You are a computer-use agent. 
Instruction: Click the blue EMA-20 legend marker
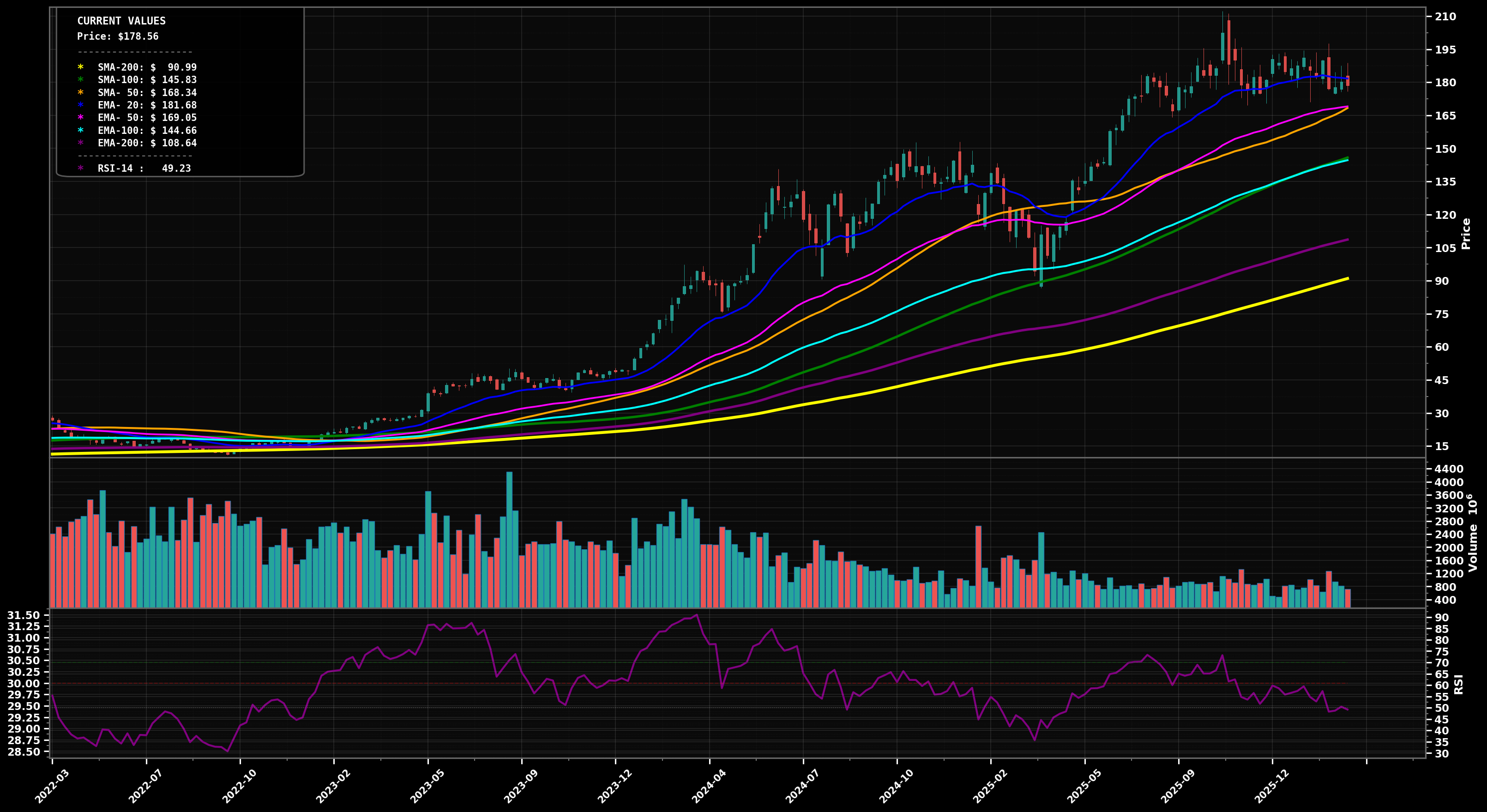pyautogui.click(x=81, y=105)
